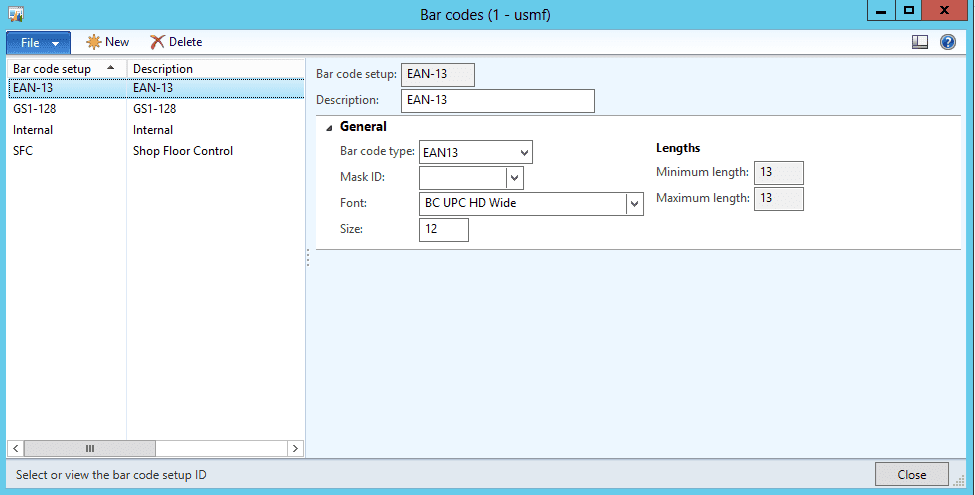The height and width of the screenshot is (495, 975).
Task: Select the SFC Shop Floor Control row
Action: 23,151
